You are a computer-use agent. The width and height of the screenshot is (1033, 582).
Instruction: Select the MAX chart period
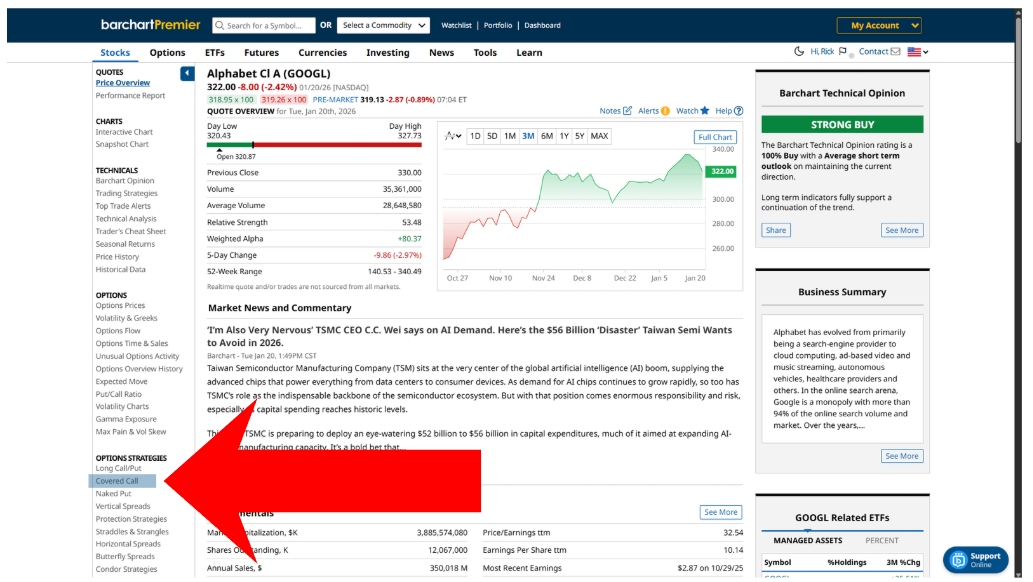pyautogui.click(x=600, y=136)
